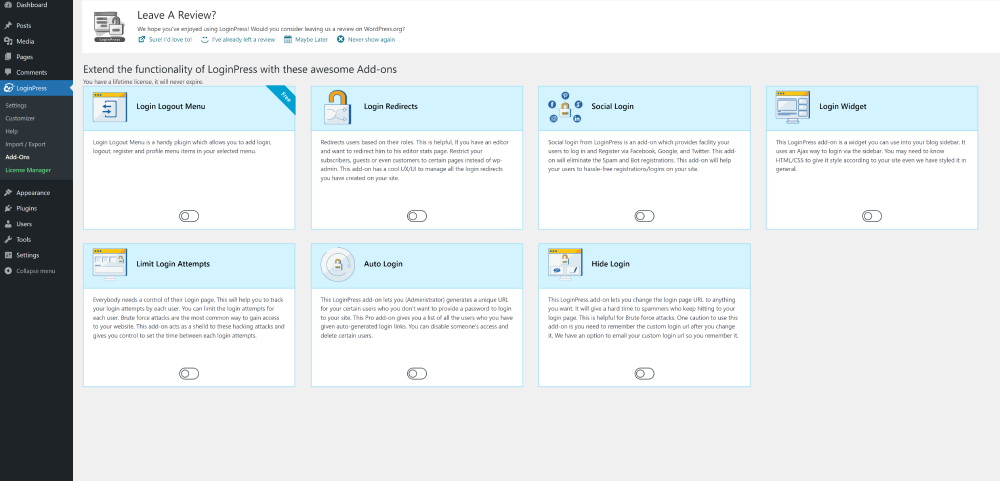This screenshot has width=1000, height=481.
Task: Click the Hide Login add-on icon
Action: [565, 264]
